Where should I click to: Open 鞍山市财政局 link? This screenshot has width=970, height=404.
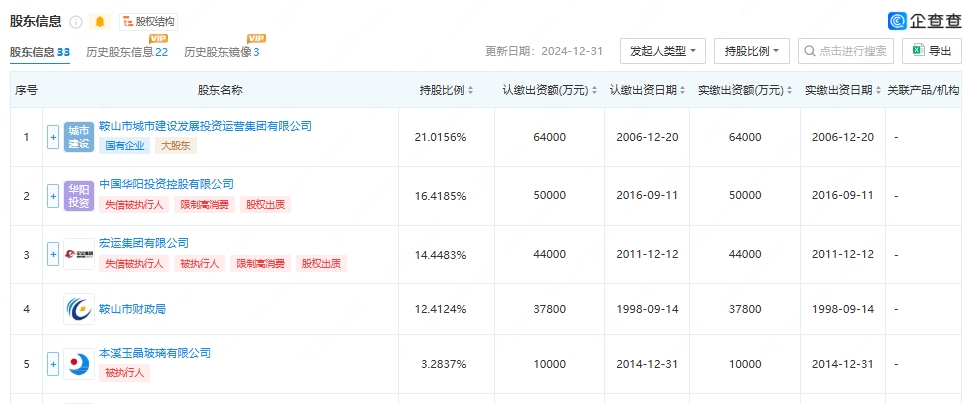(132, 309)
